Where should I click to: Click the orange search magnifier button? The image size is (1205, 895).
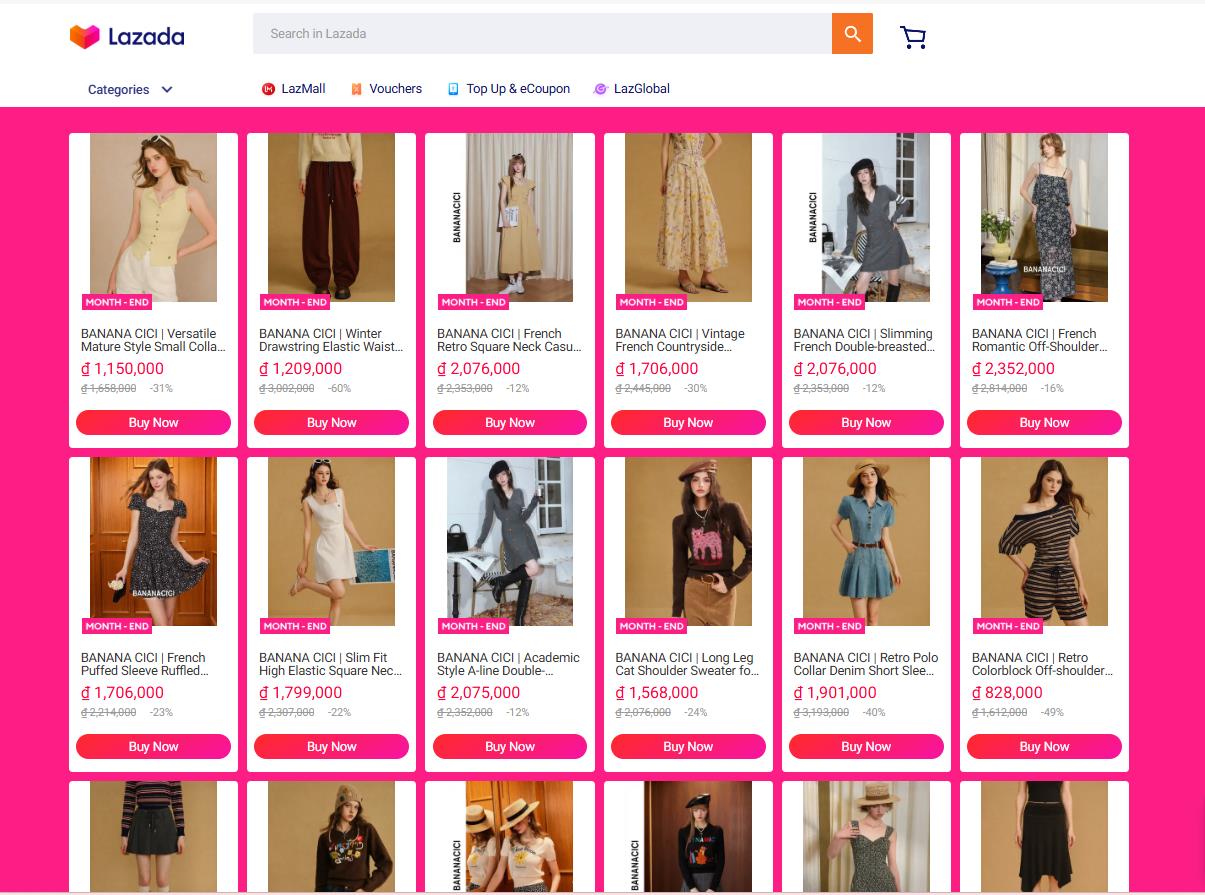point(852,34)
